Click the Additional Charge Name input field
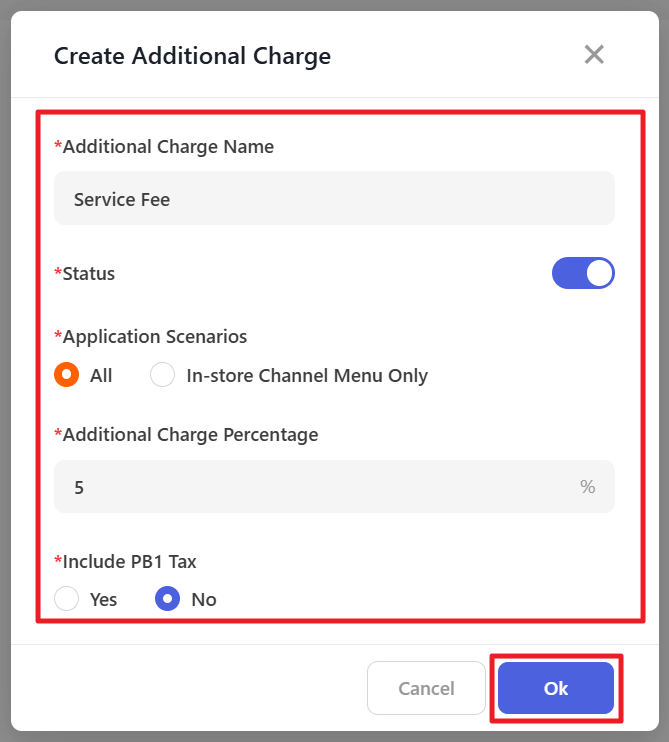 pos(334,199)
